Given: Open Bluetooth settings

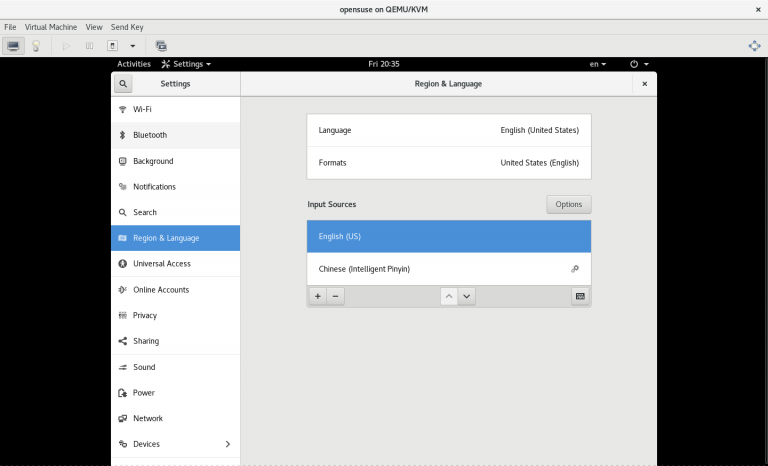Looking at the screenshot, I should tap(175, 135).
